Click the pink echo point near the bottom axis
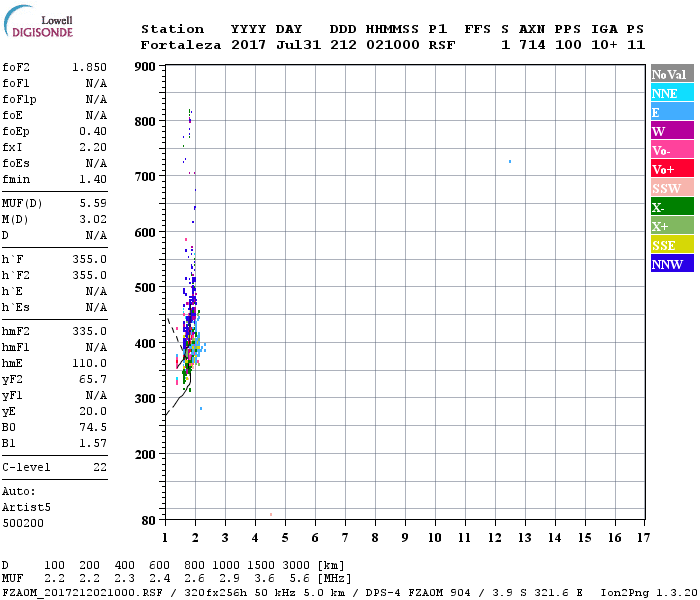Image resolution: width=700 pixels, height=600 pixels. point(271,514)
